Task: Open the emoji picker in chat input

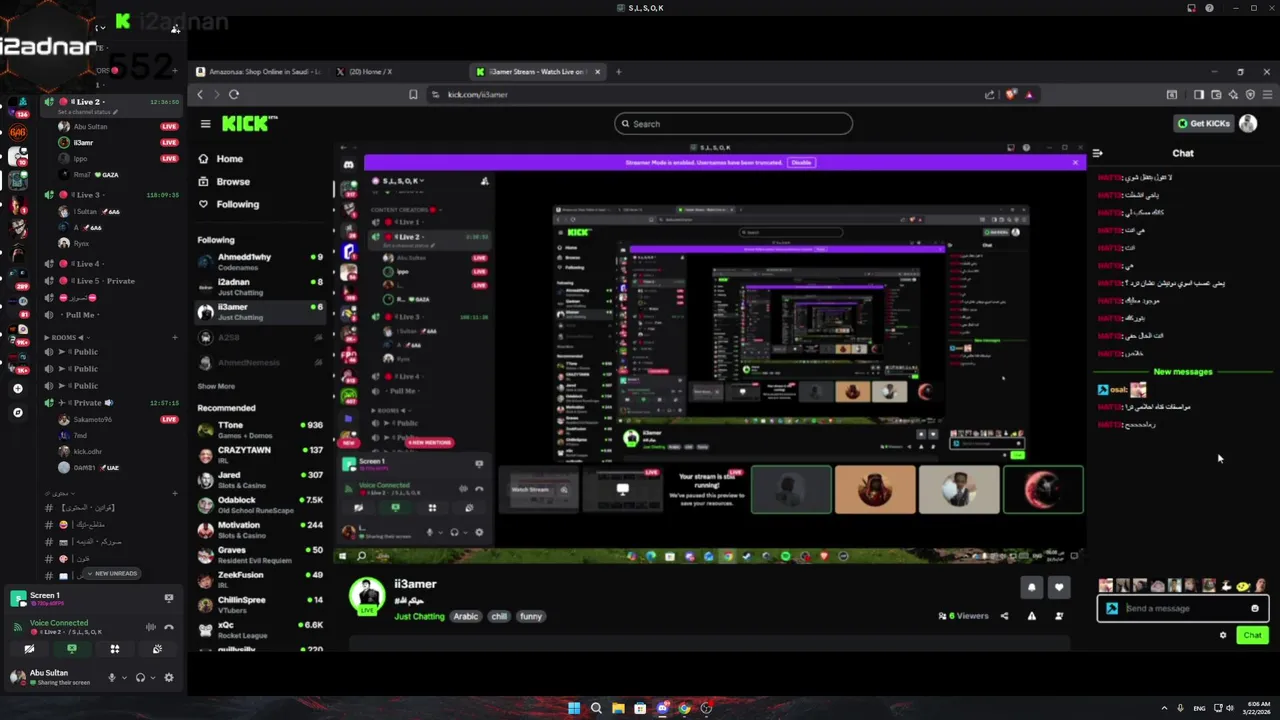Action: [1255, 608]
